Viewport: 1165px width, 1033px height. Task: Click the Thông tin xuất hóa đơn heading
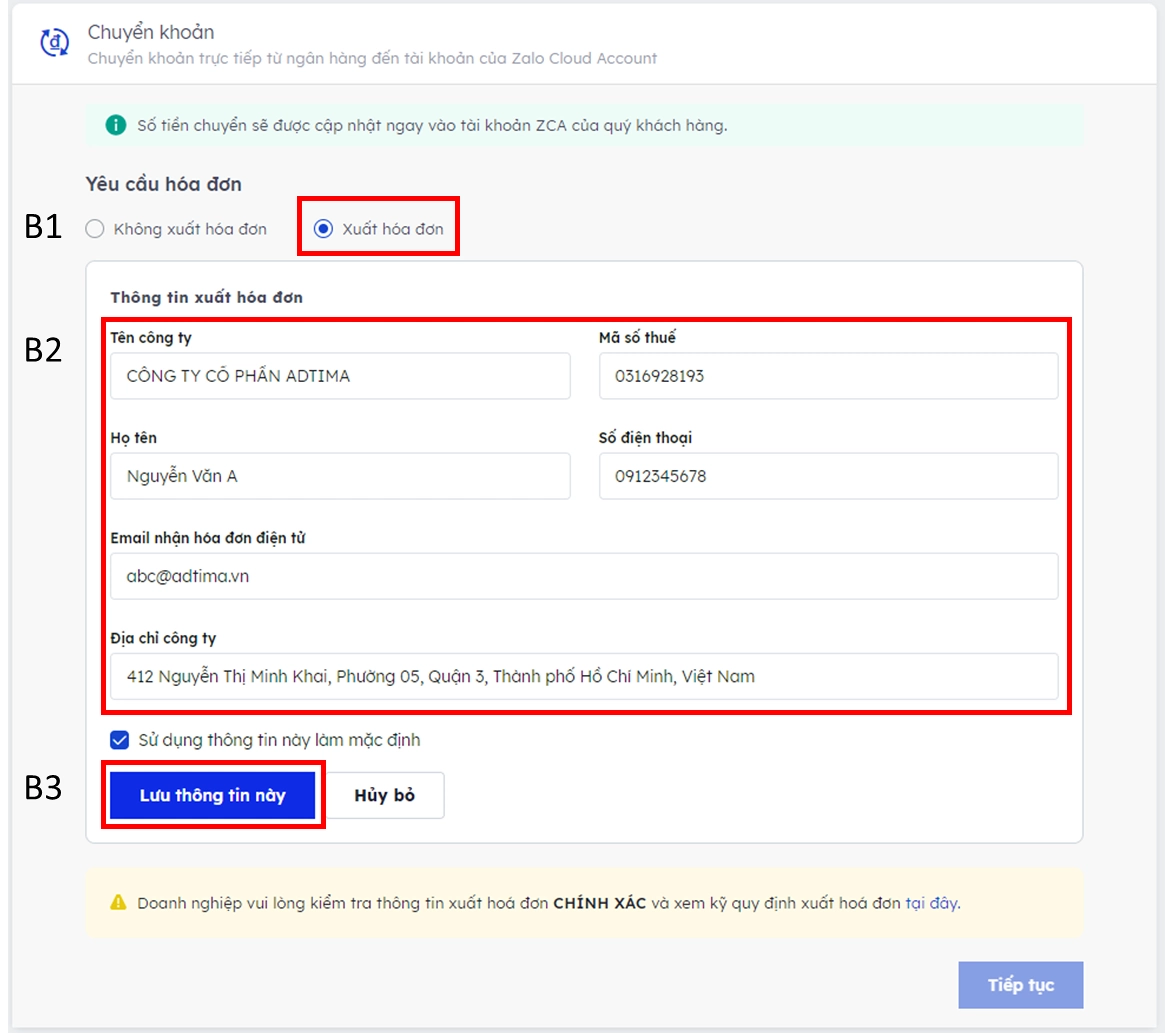(x=206, y=297)
